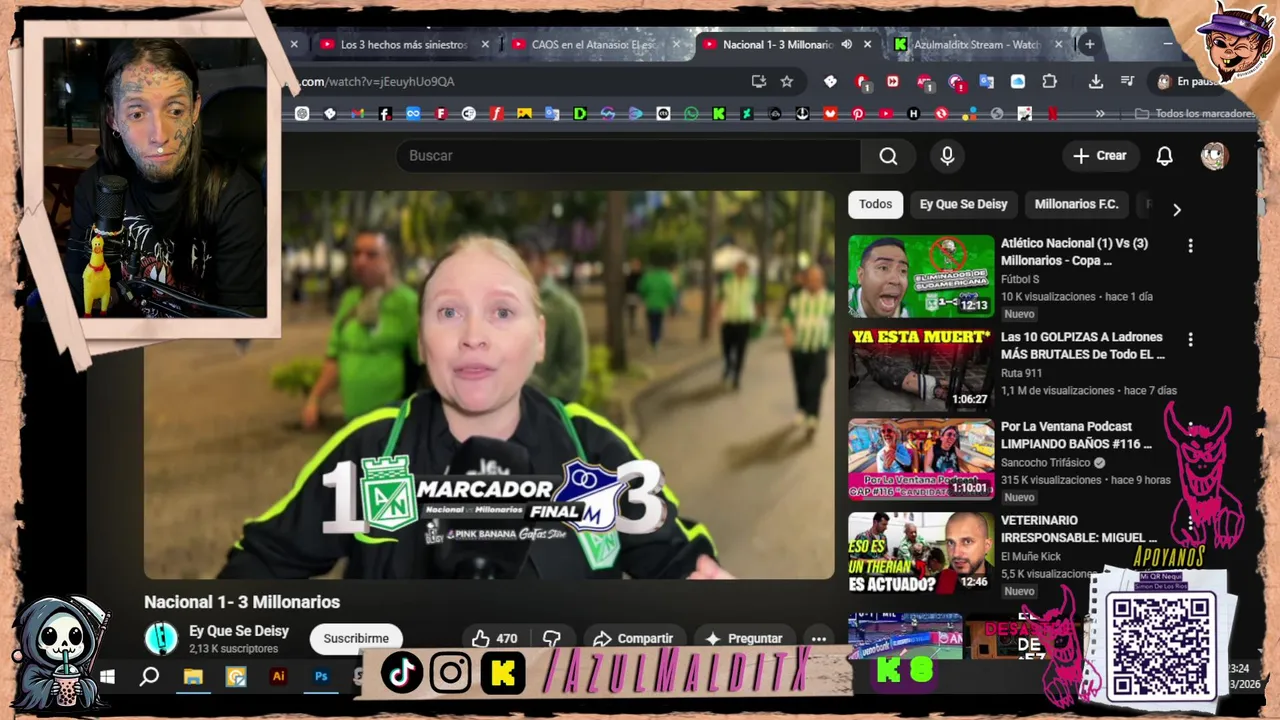Viewport: 1280px width, 720px height.
Task: Open the Windows Start menu
Action: [106, 677]
